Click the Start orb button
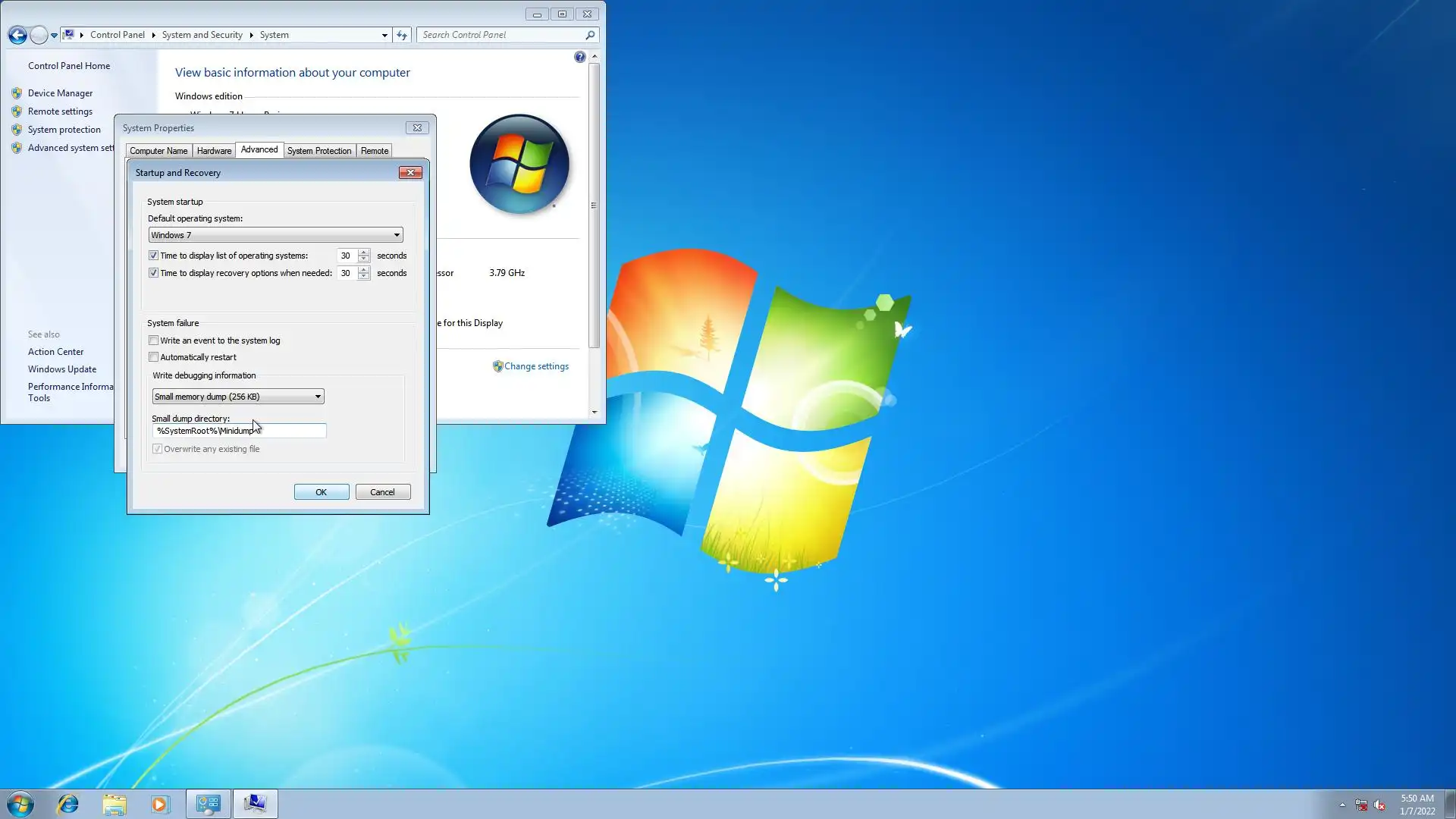Image resolution: width=1456 pixels, height=819 pixels. [20, 804]
